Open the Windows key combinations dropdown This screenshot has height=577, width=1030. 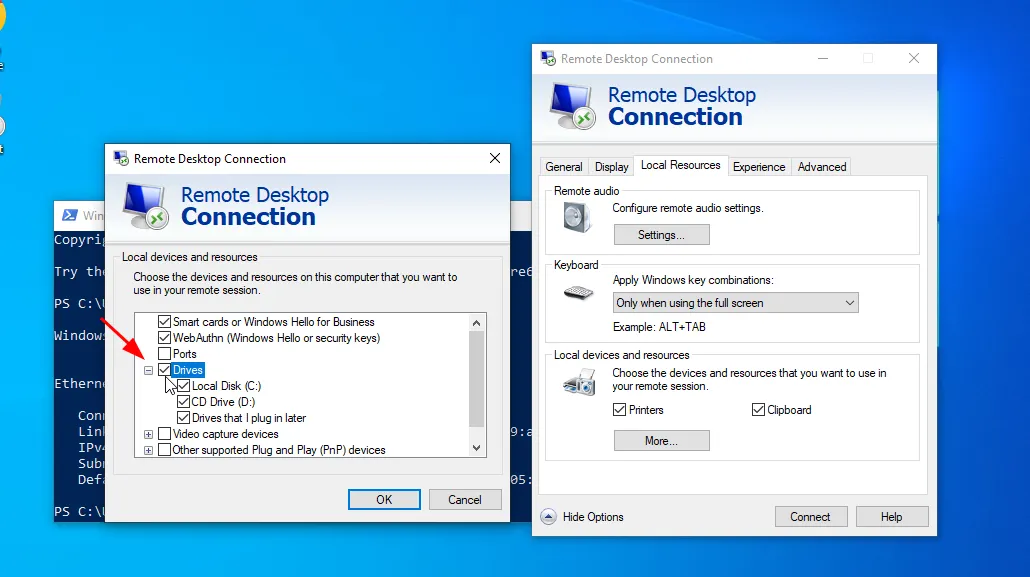[x=736, y=303]
